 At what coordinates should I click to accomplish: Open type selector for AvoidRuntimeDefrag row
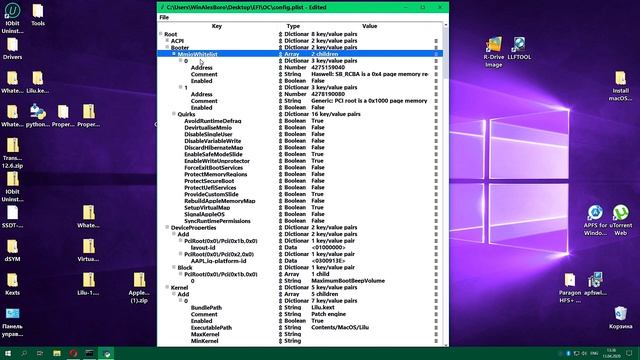(x=280, y=121)
